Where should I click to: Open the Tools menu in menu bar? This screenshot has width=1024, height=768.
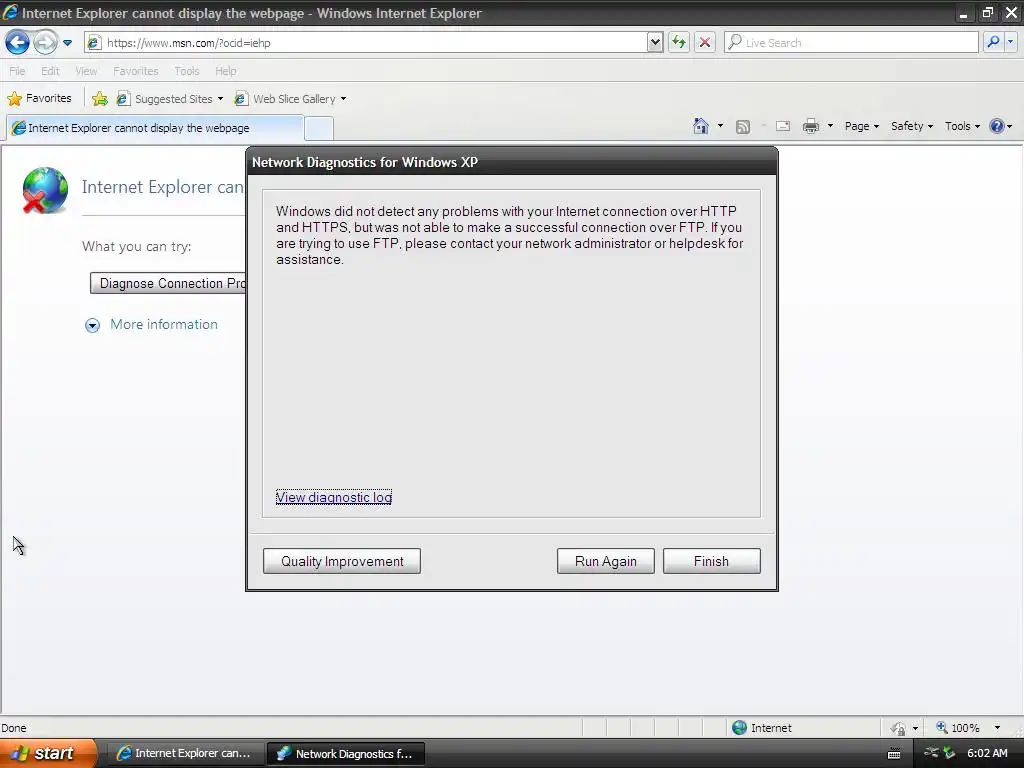(x=186, y=71)
